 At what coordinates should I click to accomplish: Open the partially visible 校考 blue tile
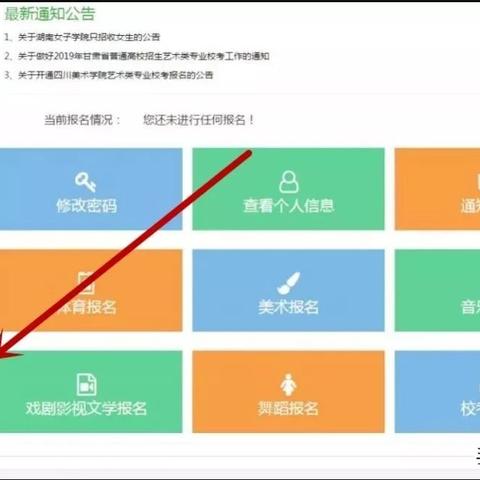(x=437, y=392)
